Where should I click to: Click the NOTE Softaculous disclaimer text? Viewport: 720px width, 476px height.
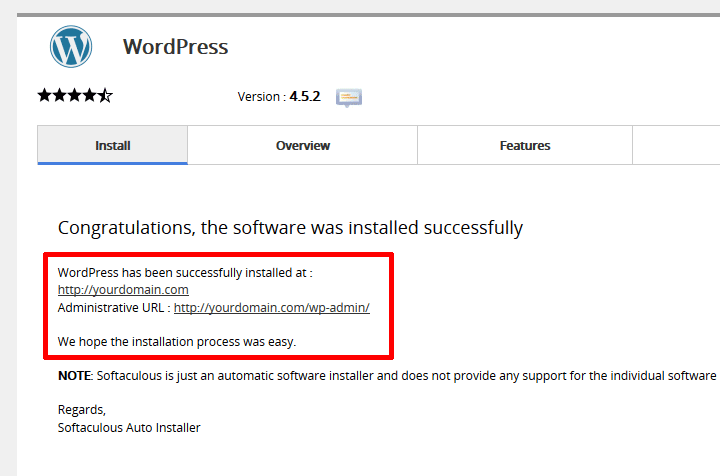click(387, 375)
